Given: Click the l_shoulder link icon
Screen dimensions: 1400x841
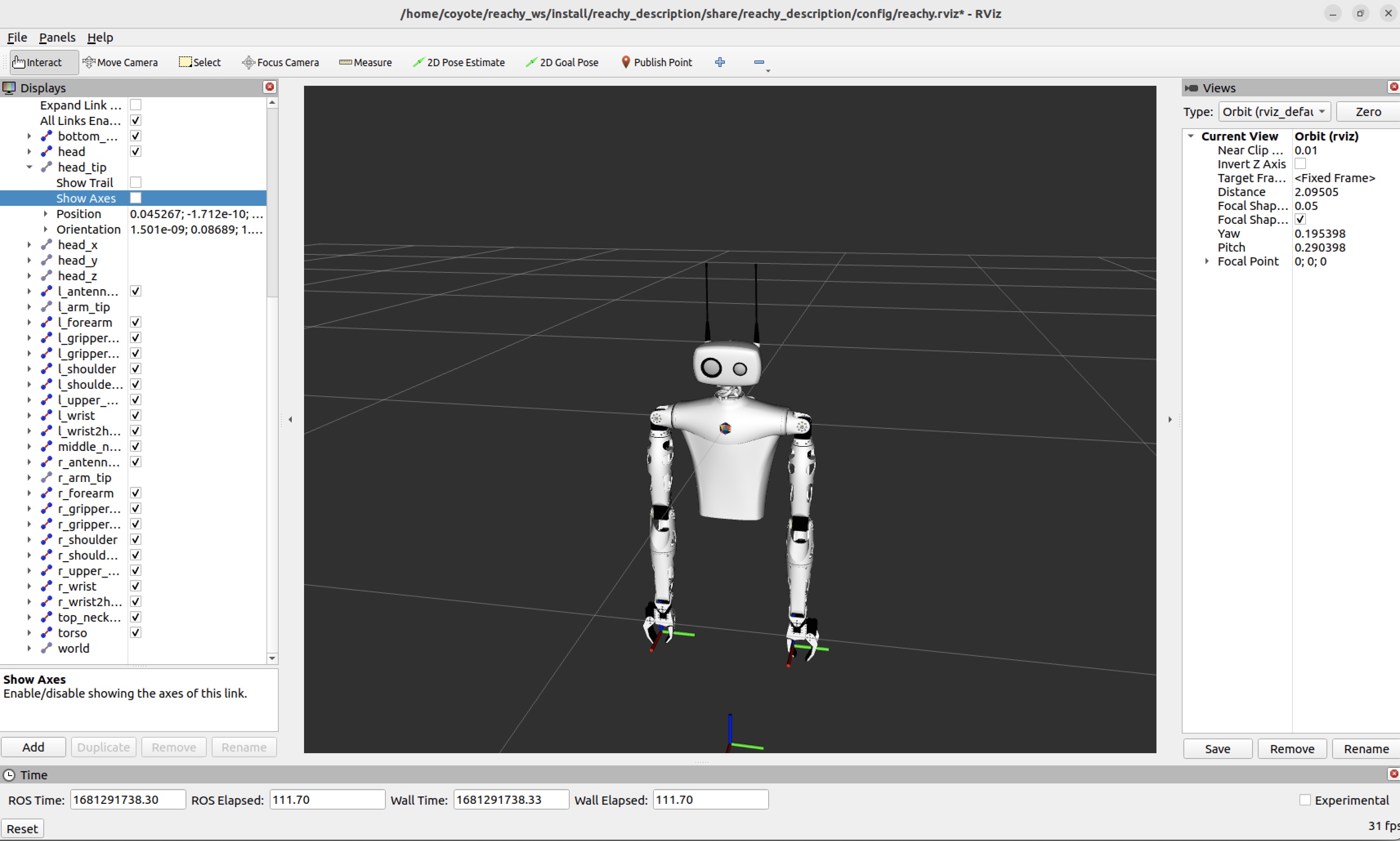Looking at the screenshot, I should 47,369.
